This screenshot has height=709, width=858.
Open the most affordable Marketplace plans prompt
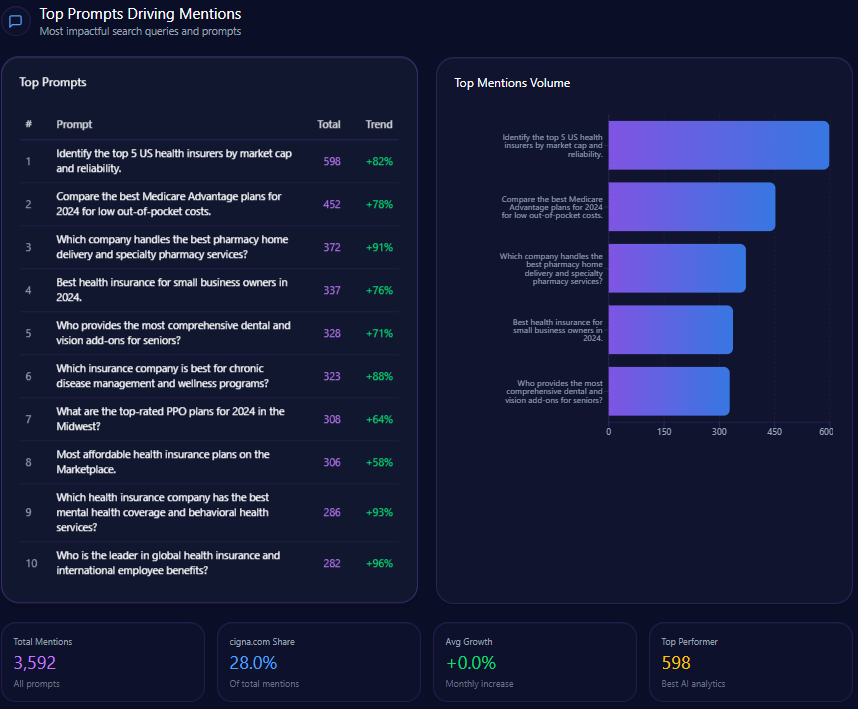tap(162, 462)
